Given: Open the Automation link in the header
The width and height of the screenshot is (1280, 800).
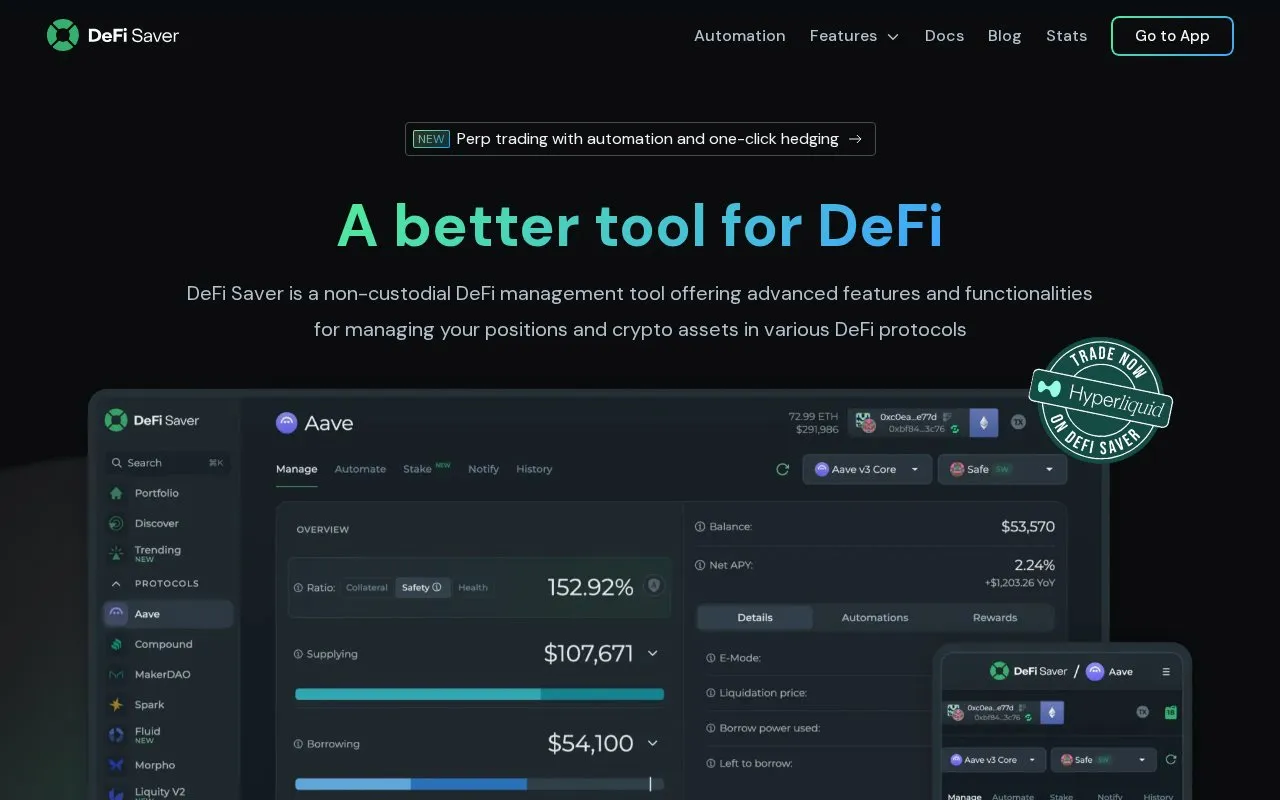Looking at the screenshot, I should (740, 36).
